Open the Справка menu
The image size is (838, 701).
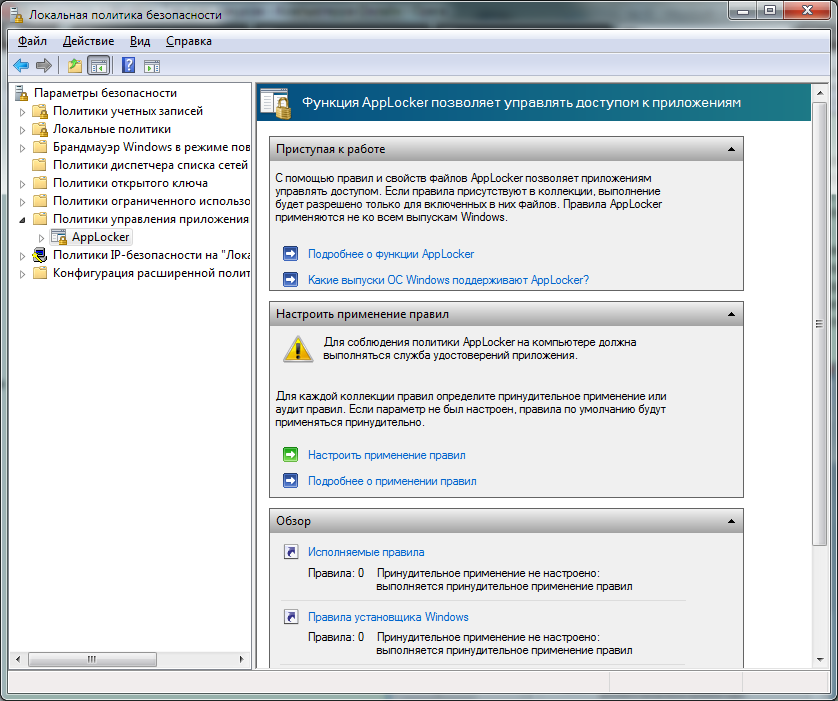(189, 41)
